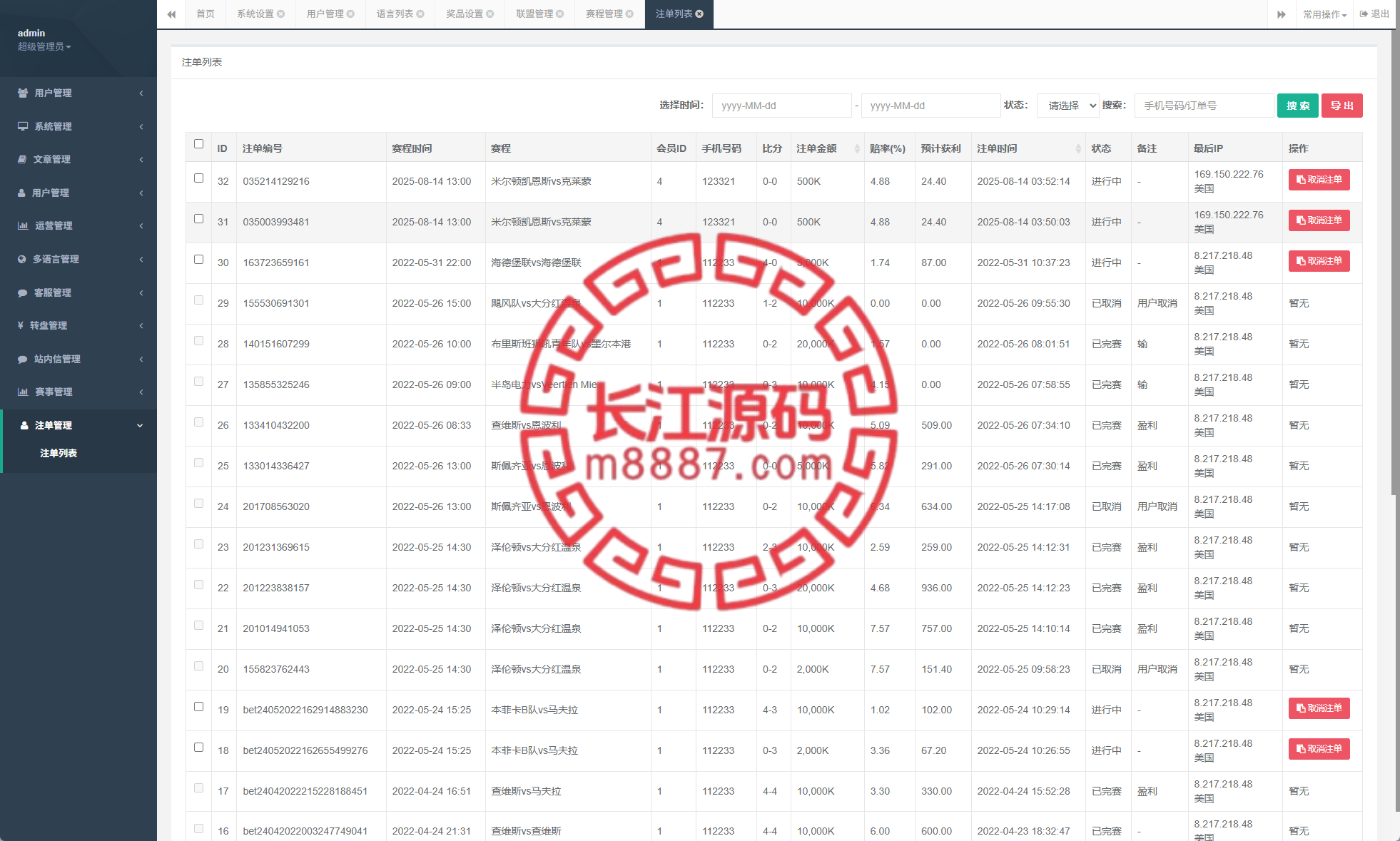1400x841 pixels.
Task: Close the 联盟管理 tab via its x icon
Action: tap(560, 14)
